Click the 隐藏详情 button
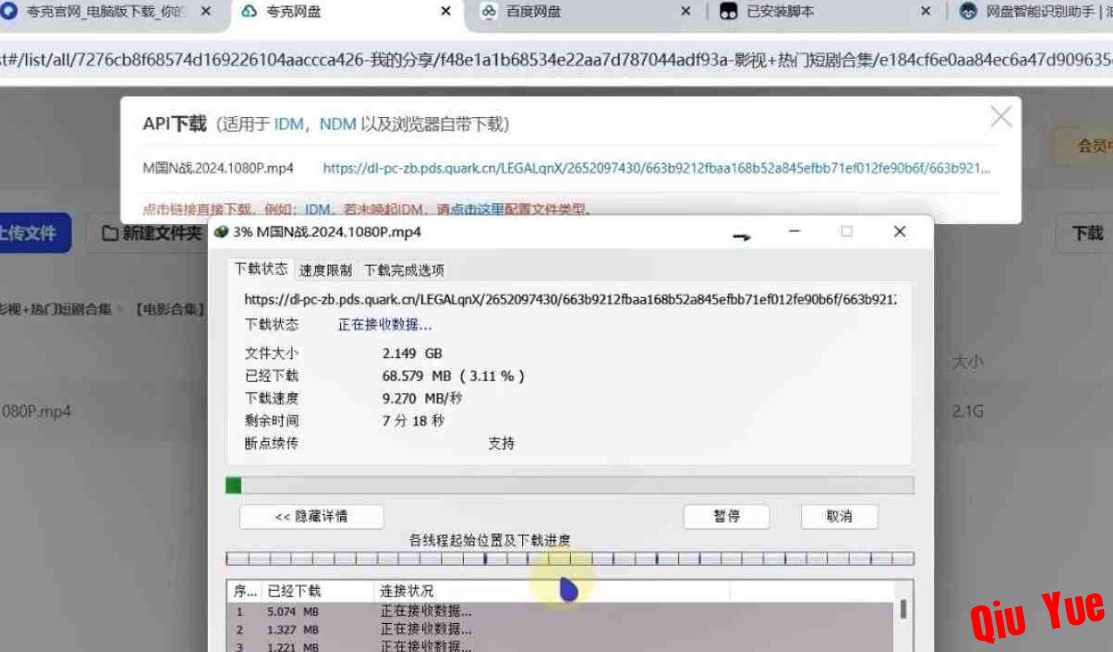 click(x=312, y=516)
